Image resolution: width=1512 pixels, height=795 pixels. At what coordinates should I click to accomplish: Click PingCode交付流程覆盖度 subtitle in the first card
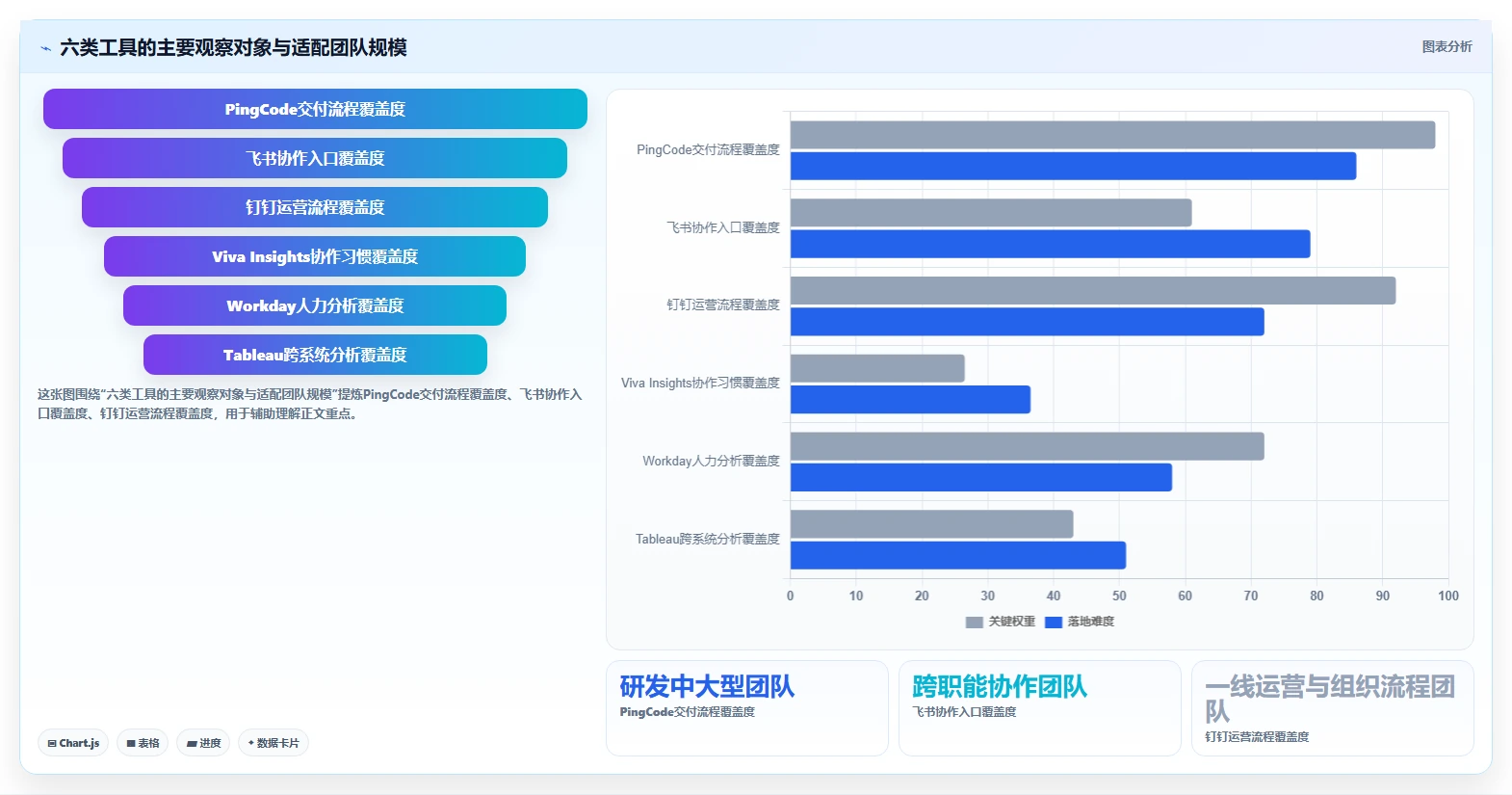[687, 712]
